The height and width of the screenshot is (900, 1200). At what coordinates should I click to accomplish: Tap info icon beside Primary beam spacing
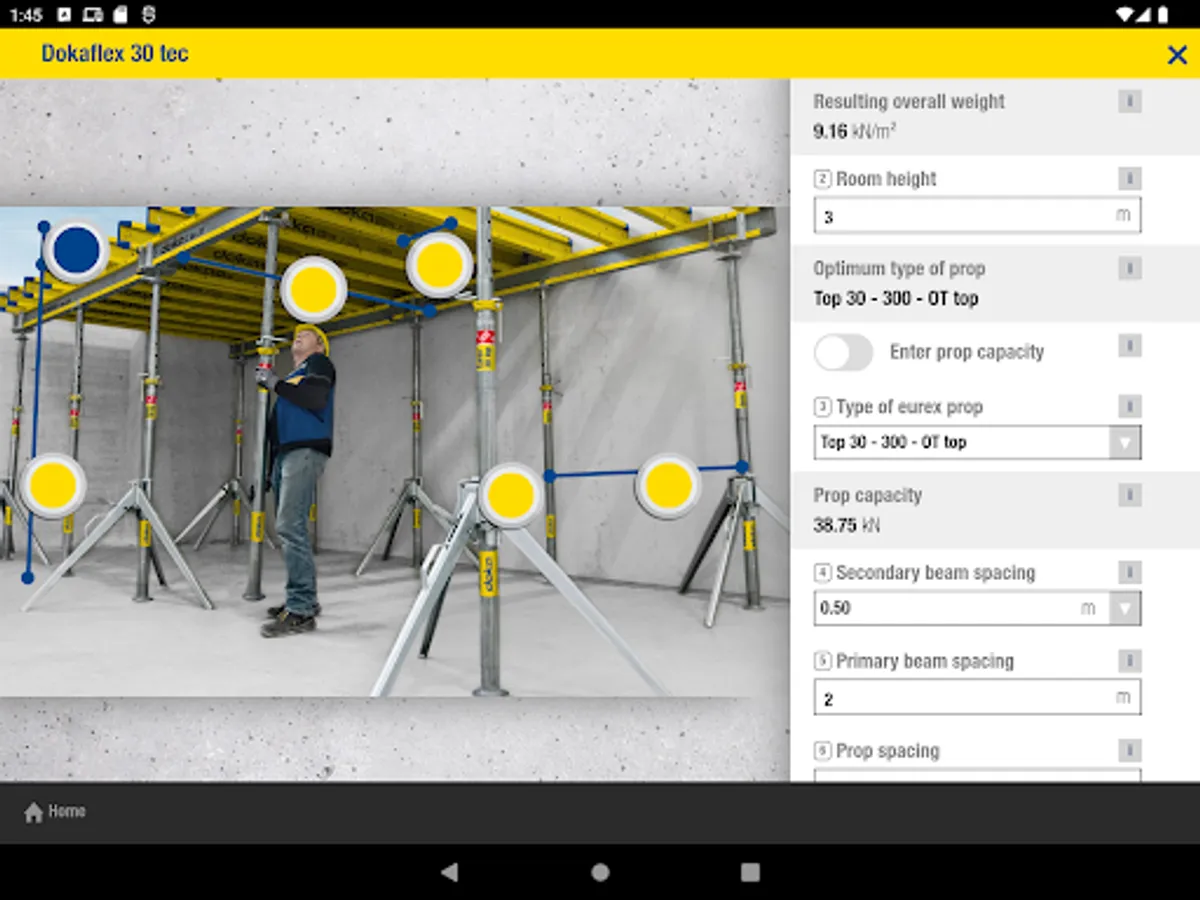(1129, 661)
